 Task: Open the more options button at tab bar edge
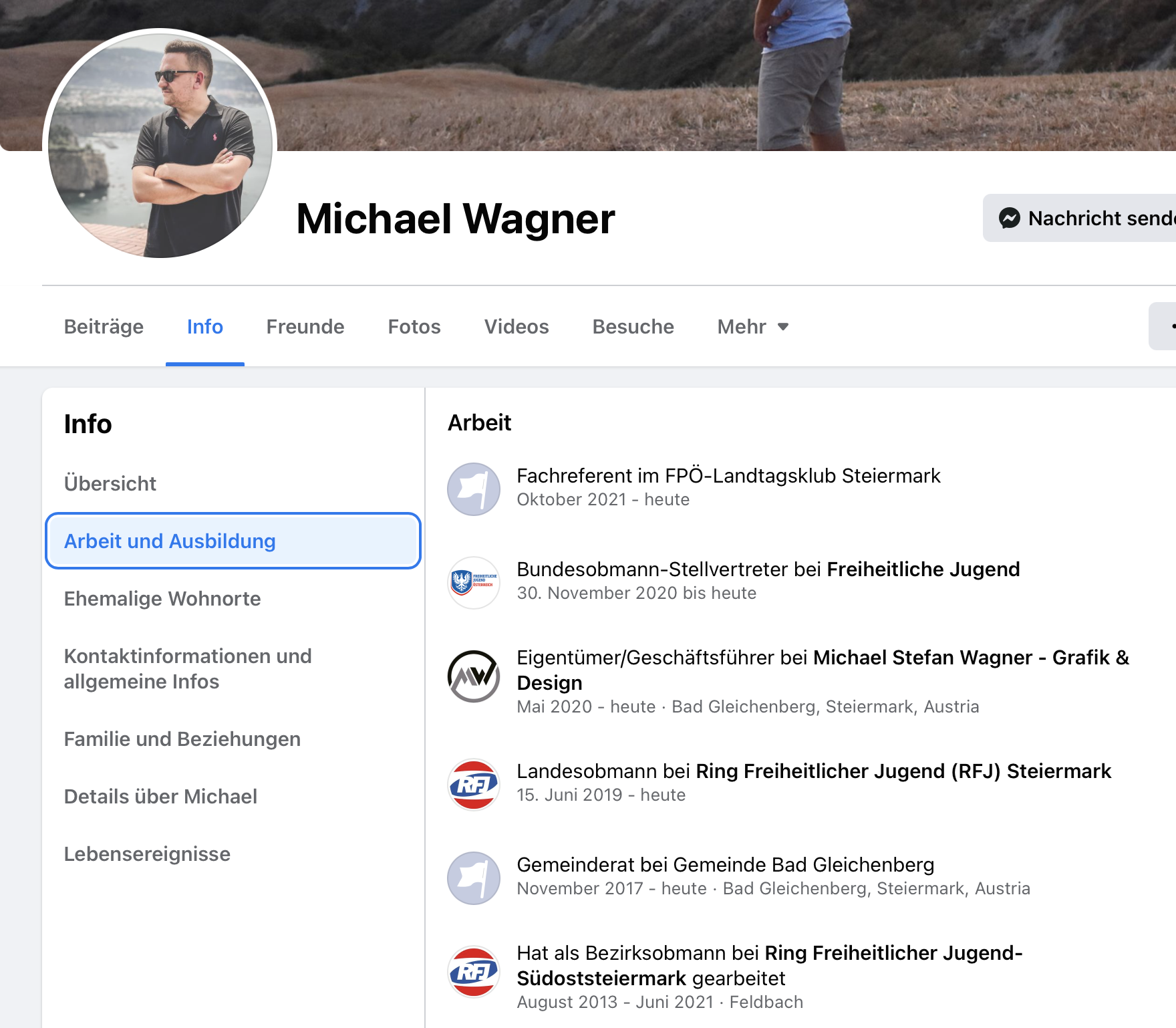tap(1163, 326)
